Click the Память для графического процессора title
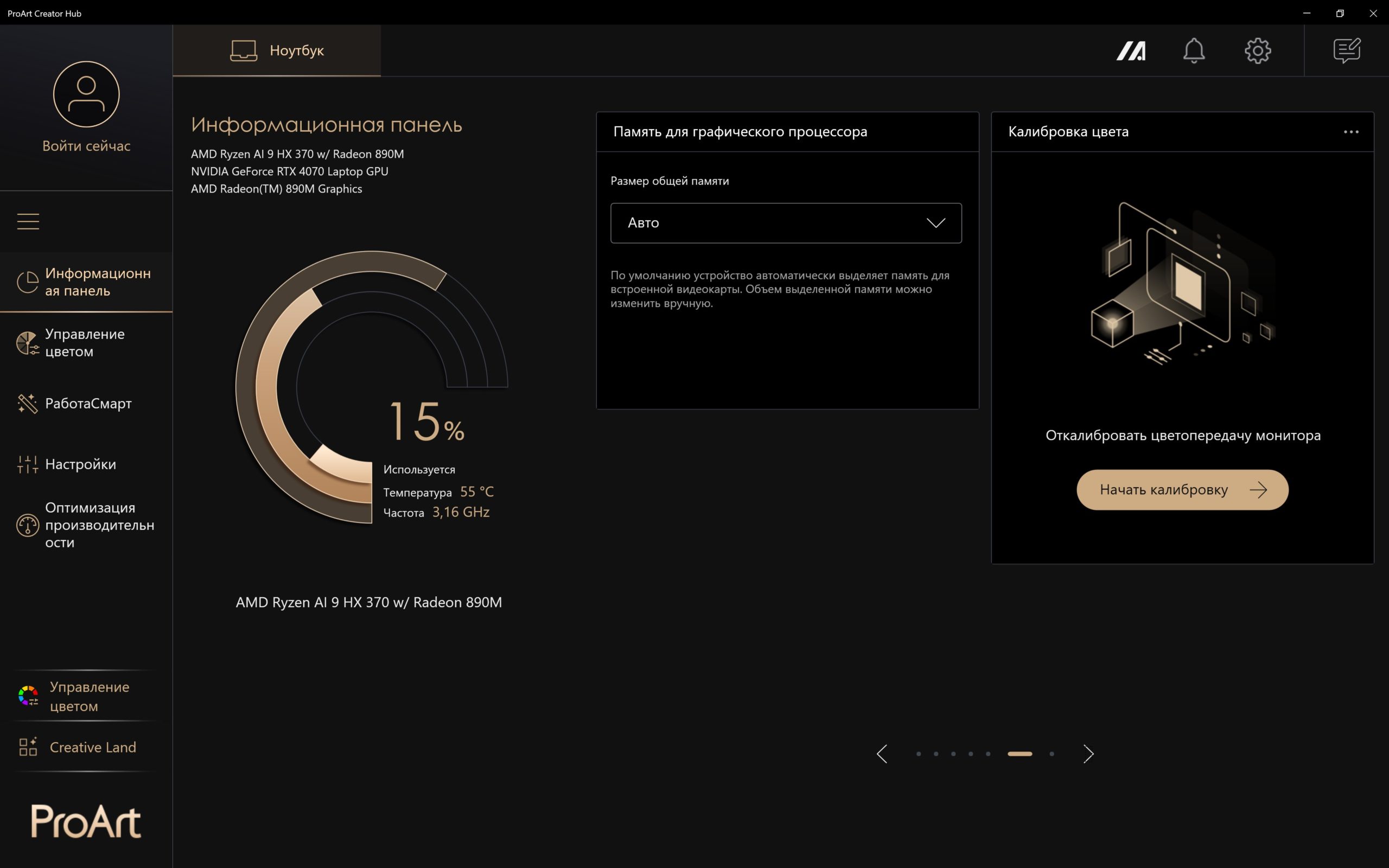 tap(740, 131)
